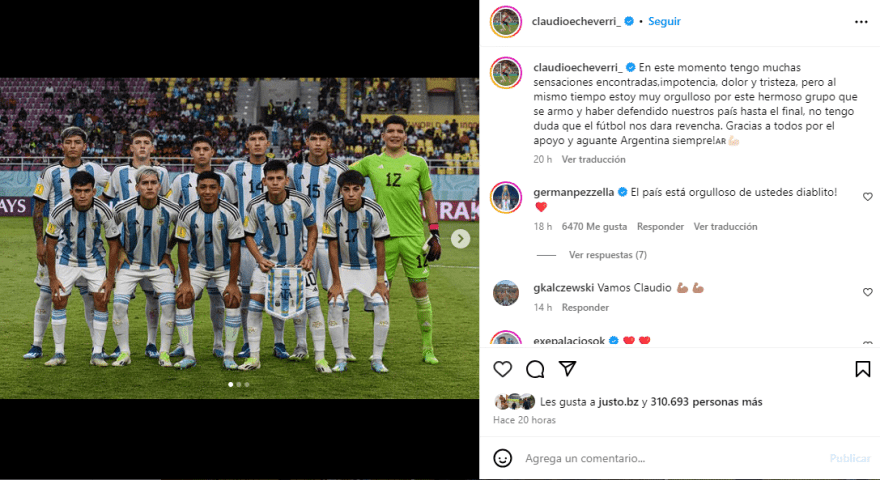This screenshot has width=880, height=480.
Task: Advance to next photo with carousel arrow
Action: [460, 239]
